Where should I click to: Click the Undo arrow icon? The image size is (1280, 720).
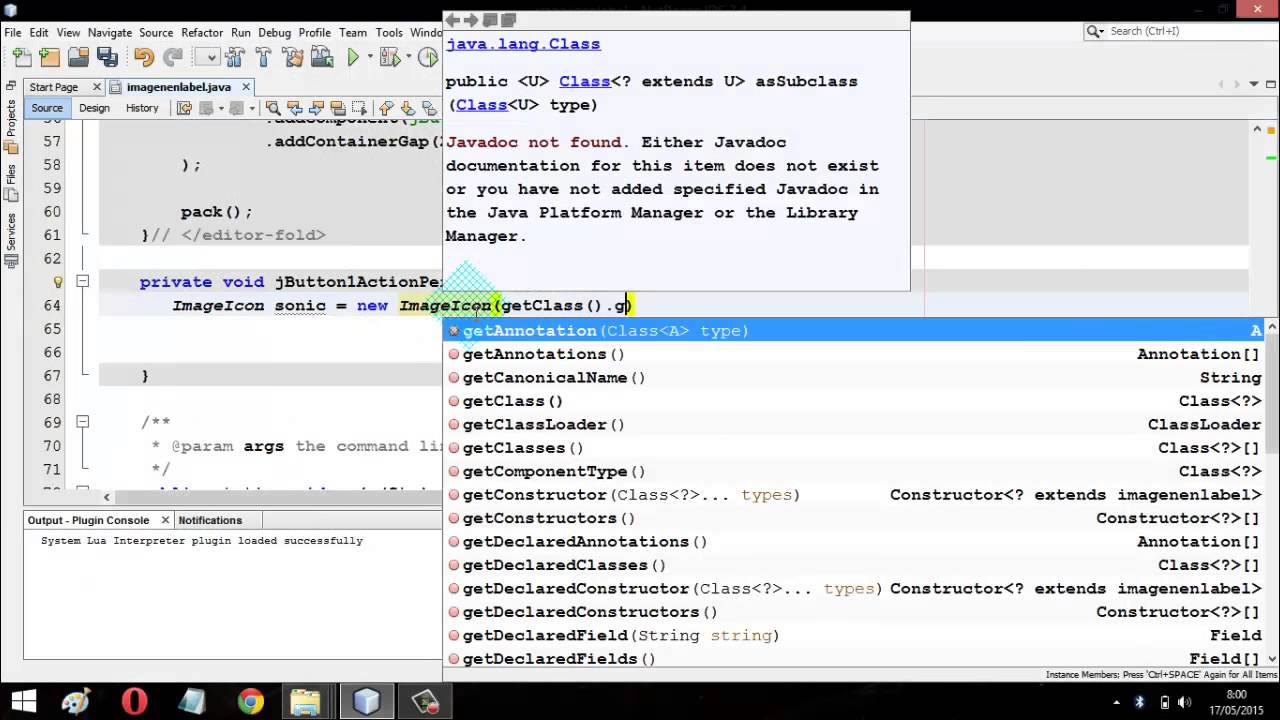tap(145, 58)
